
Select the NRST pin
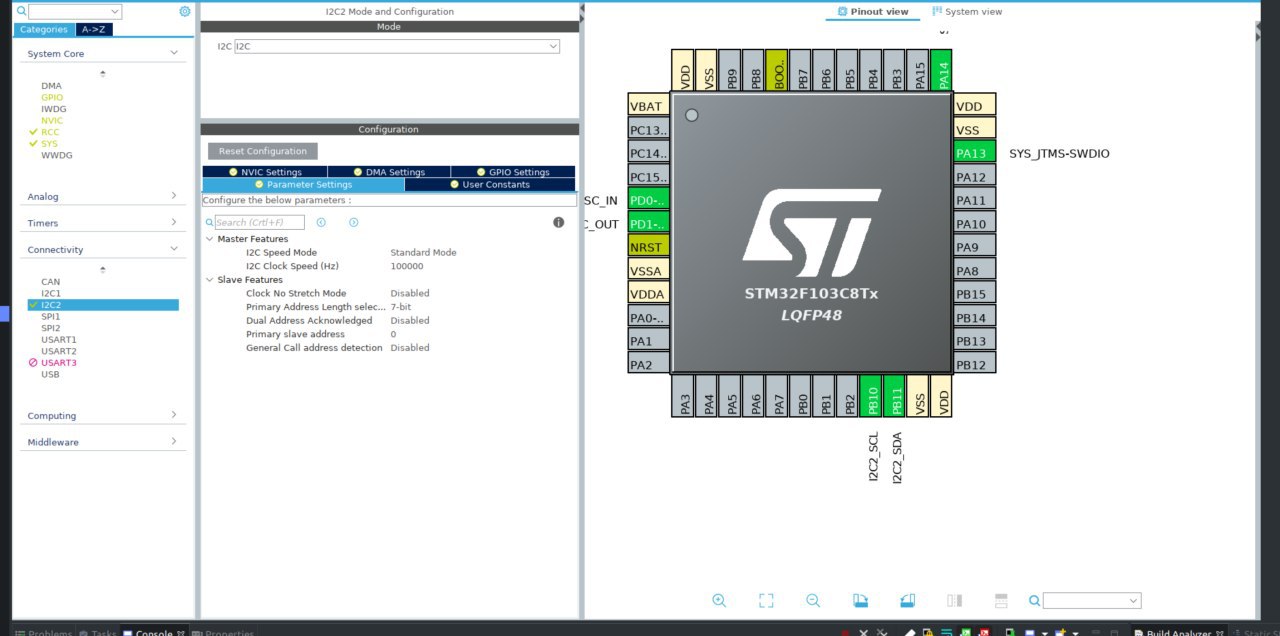pyautogui.click(x=648, y=247)
